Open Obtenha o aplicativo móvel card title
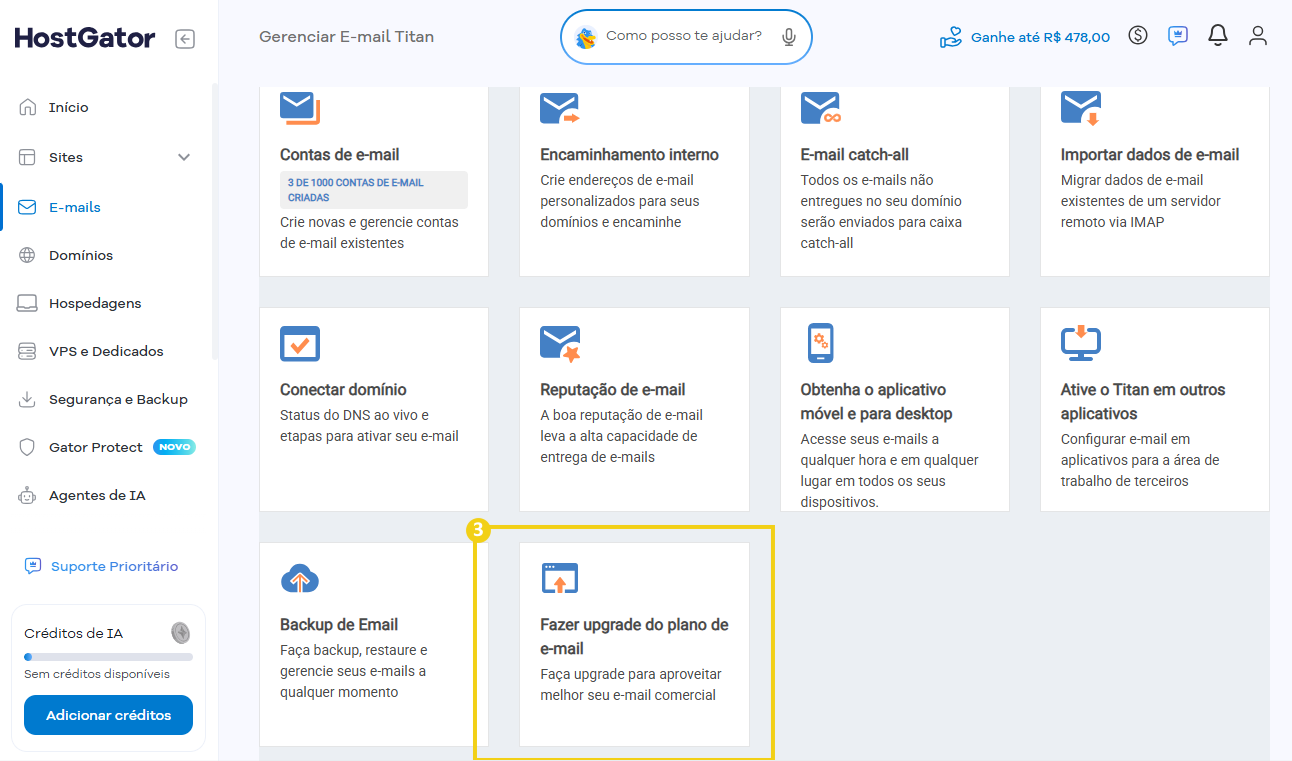 876,402
